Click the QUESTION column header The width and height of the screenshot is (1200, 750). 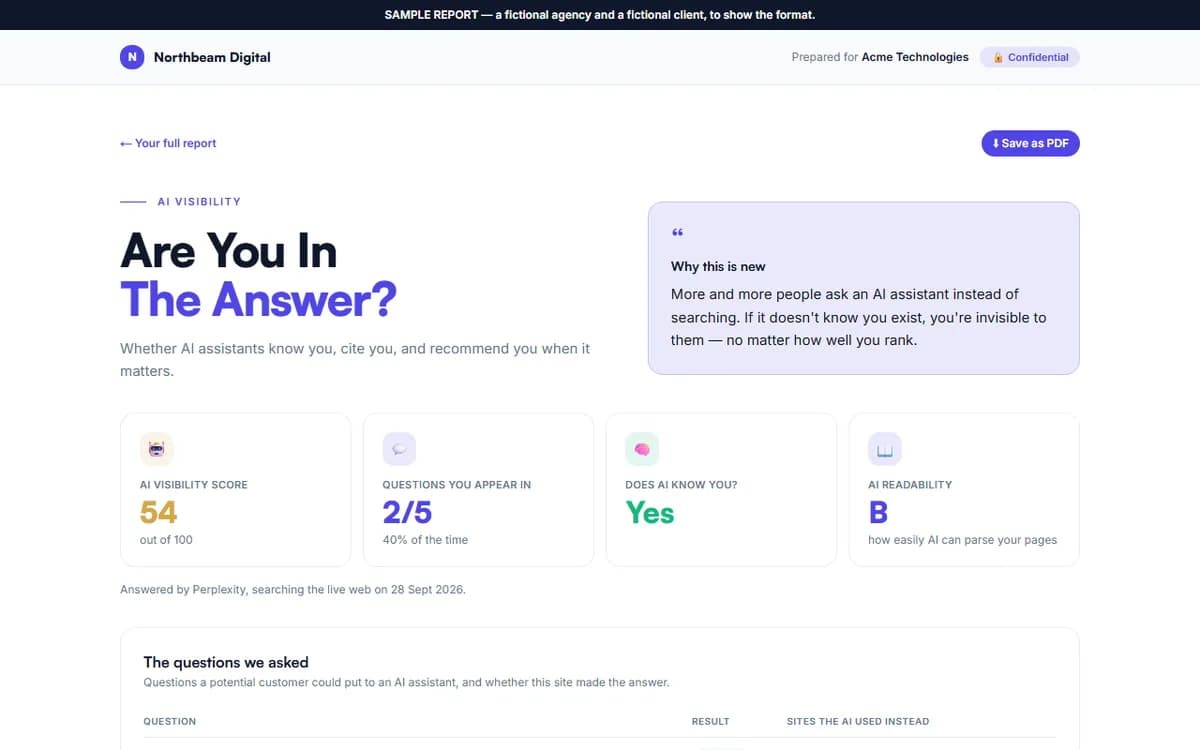[170, 721]
